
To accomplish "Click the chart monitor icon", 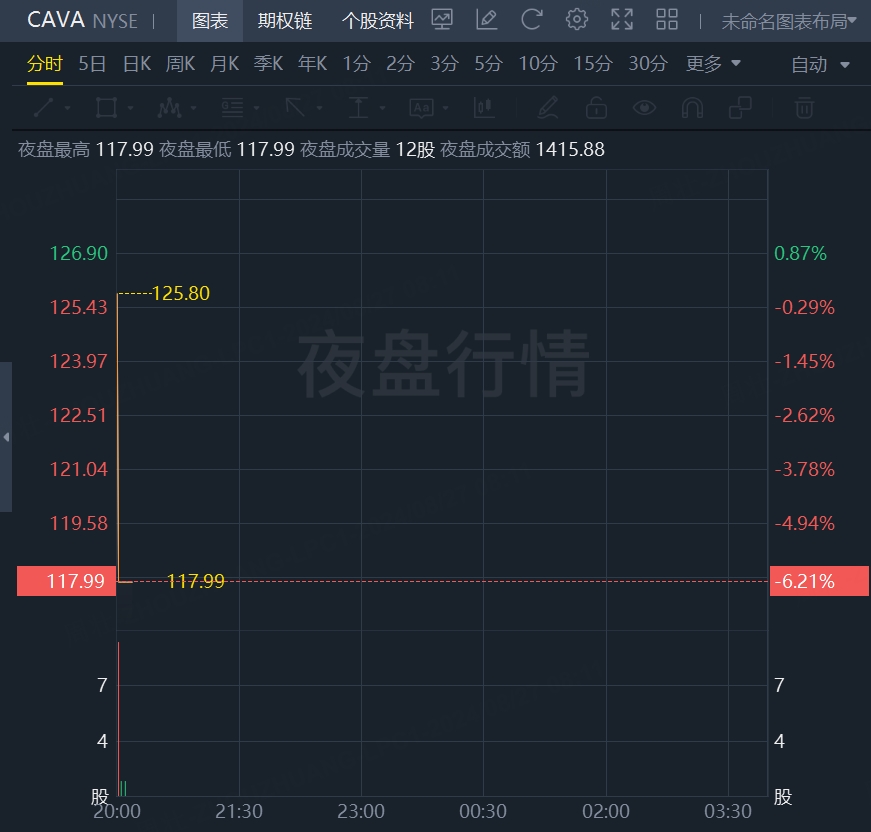I will [x=442, y=20].
